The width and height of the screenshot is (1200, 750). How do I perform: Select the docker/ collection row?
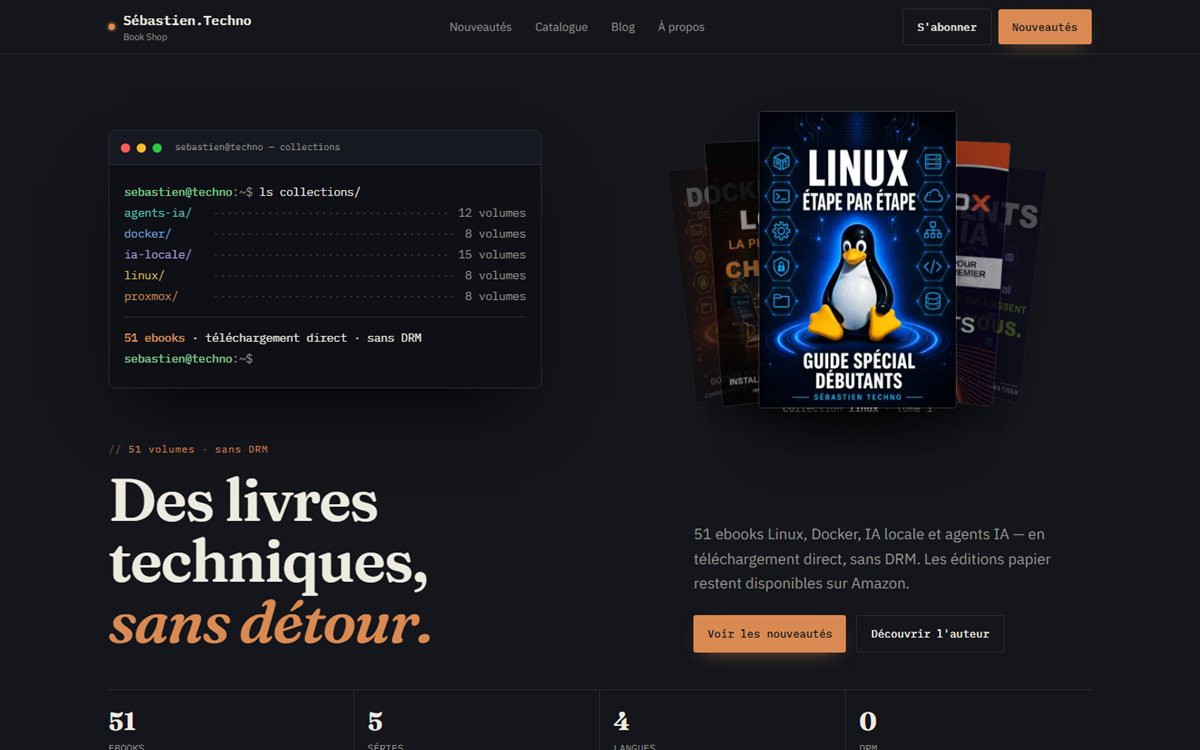pyautogui.click(x=325, y=234)
